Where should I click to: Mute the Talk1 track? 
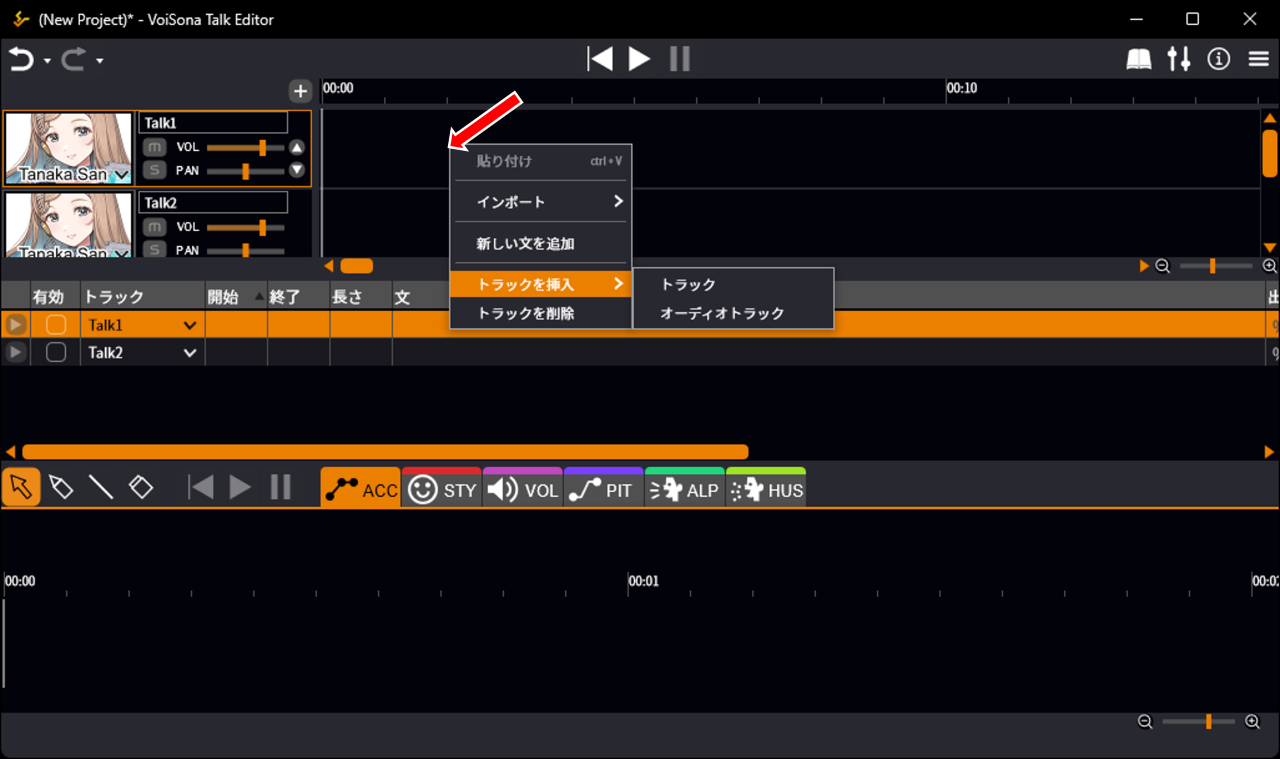[154, 147]
